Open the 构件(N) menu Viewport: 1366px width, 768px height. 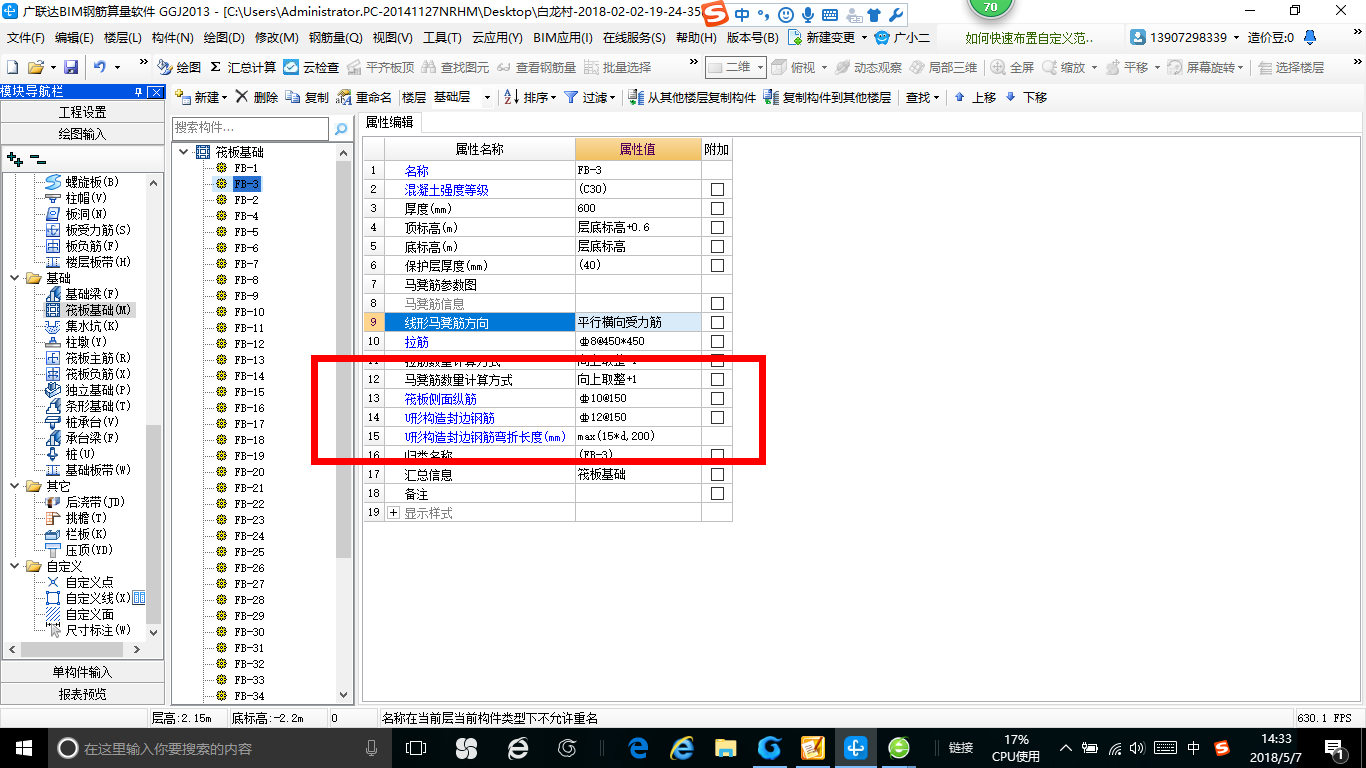[173, 38]
